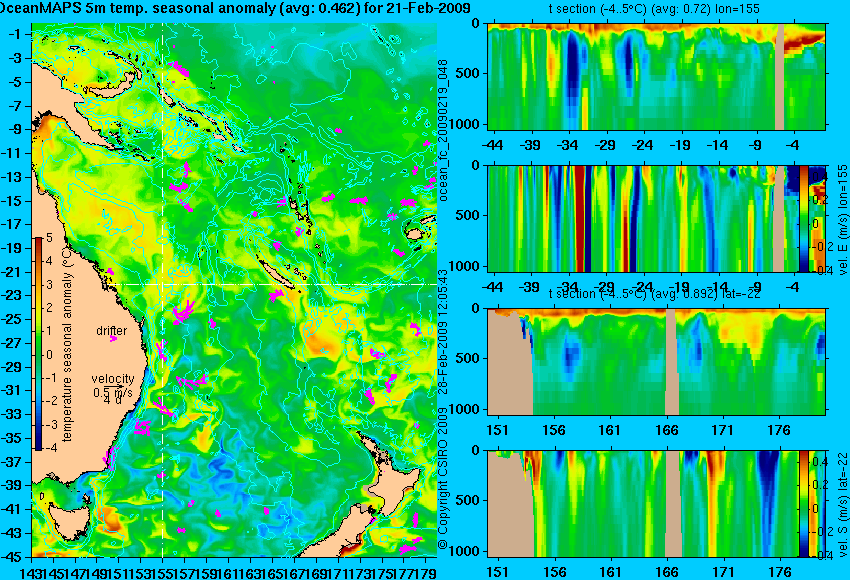The width and height of the screenshot is (850, 580).
Task: Click the OceanMAPS 5m temp. anomaly title
Action: pyautogui.click(x=235, y=8)
